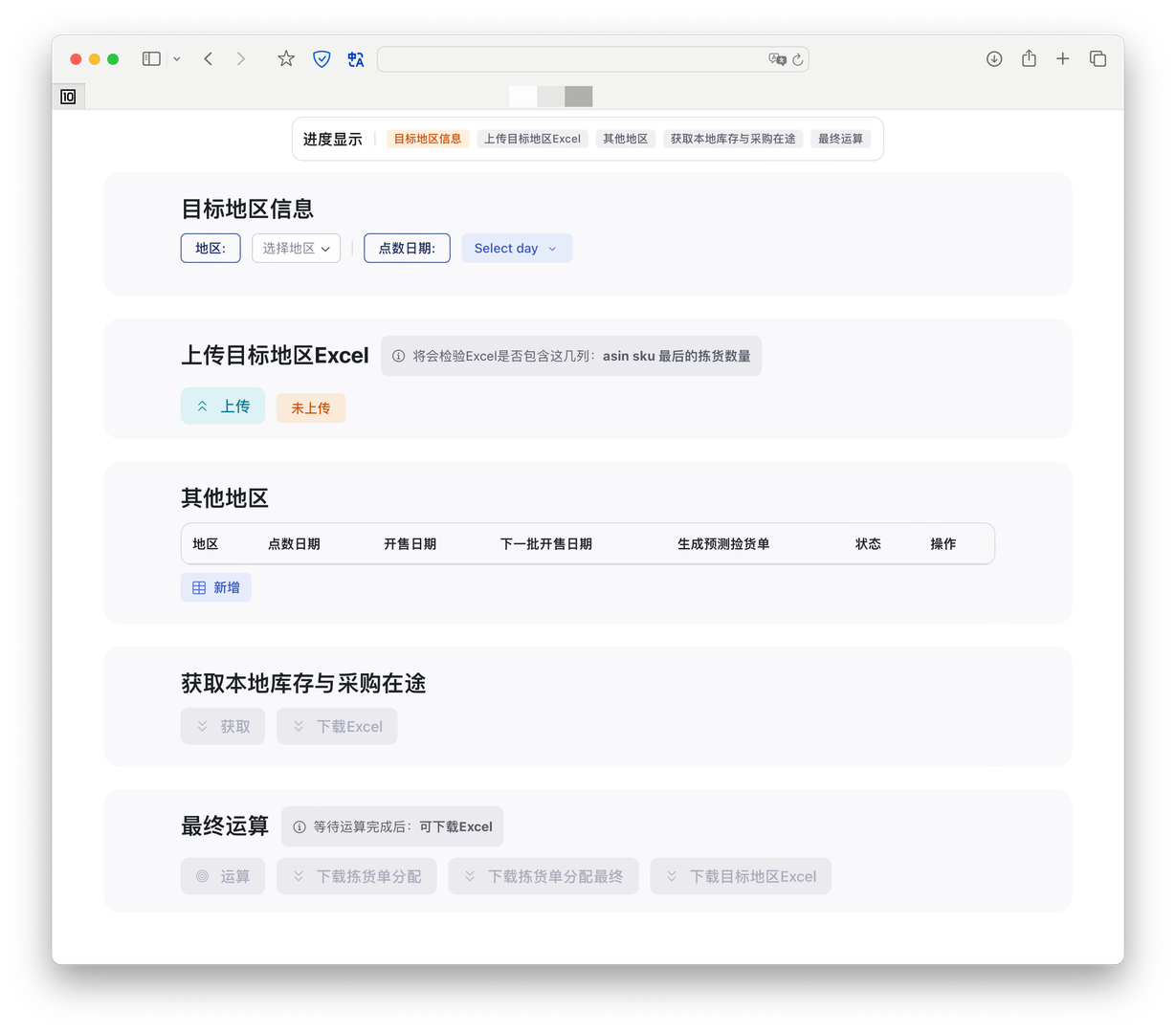1176x1033 pixels.
Task: Expand the sidebar options chevron
Action: [x=177, y=59]
